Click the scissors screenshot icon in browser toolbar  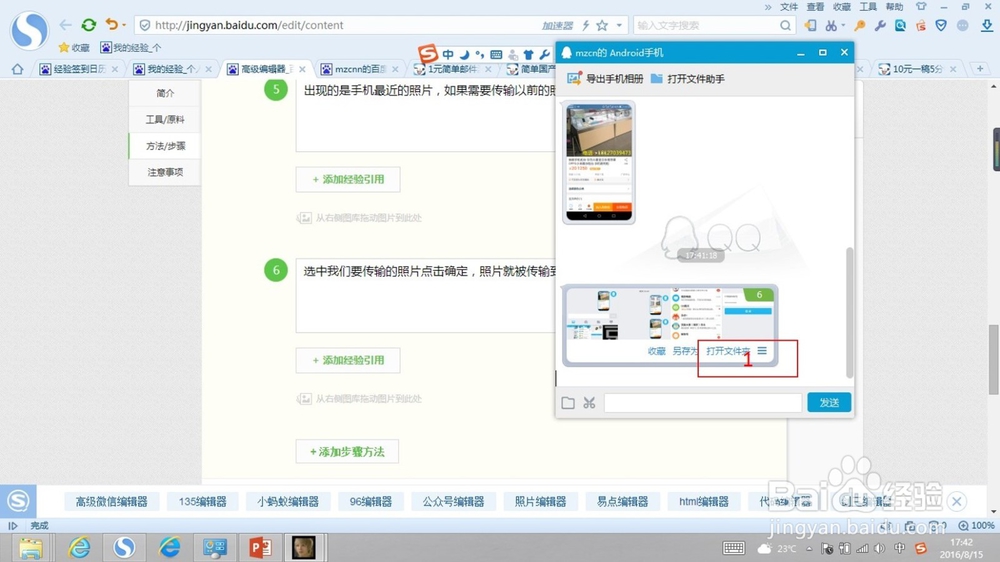[x=830, y=25]
